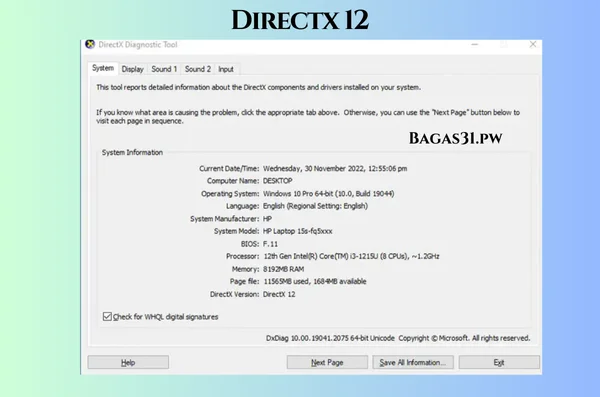Click the DirectX Diagnostic Tool window title
This screenshot has width=600, height=397.
138,44
